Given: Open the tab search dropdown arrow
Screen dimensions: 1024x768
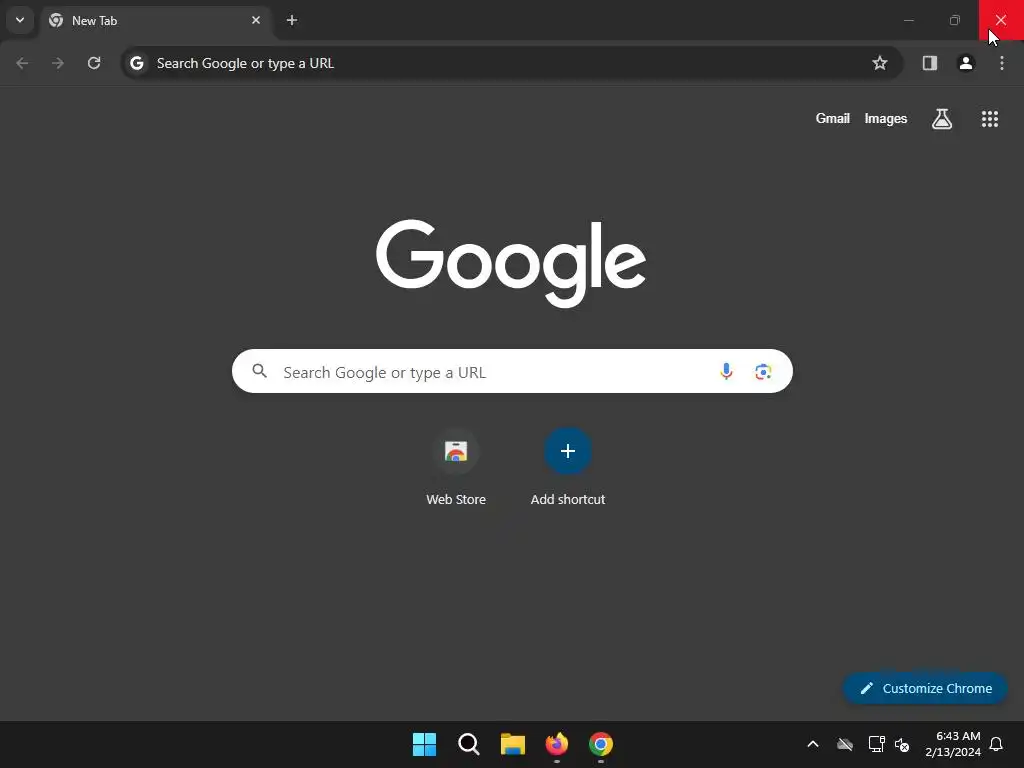Looking at the screenshot, I should click(x=20, y=20).
